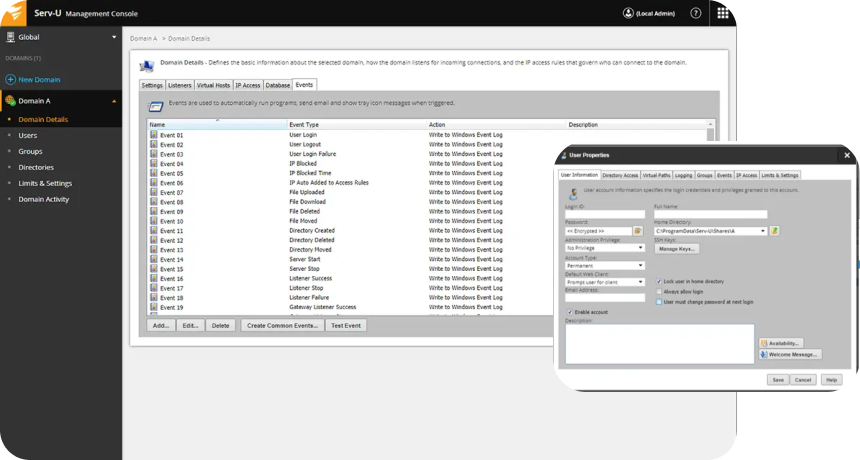860x460 pixels.
Task: Click the Availability... button
Action: tap(781, 343)
